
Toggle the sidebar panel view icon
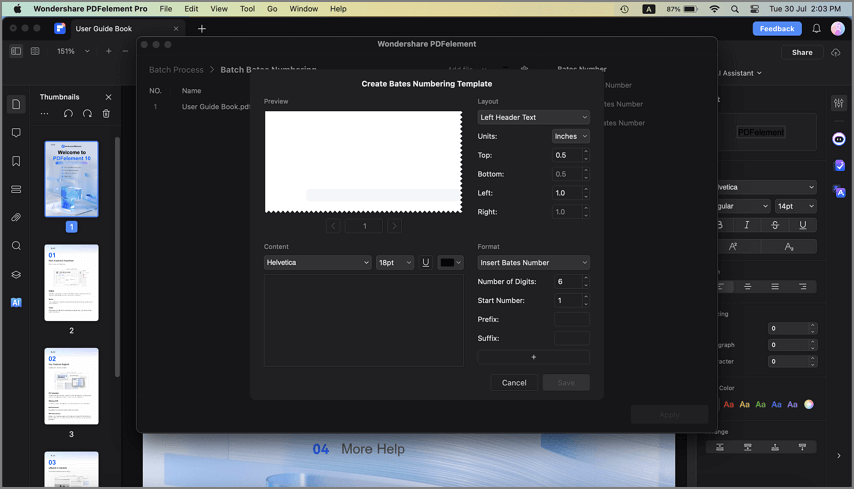click(16, 51)
